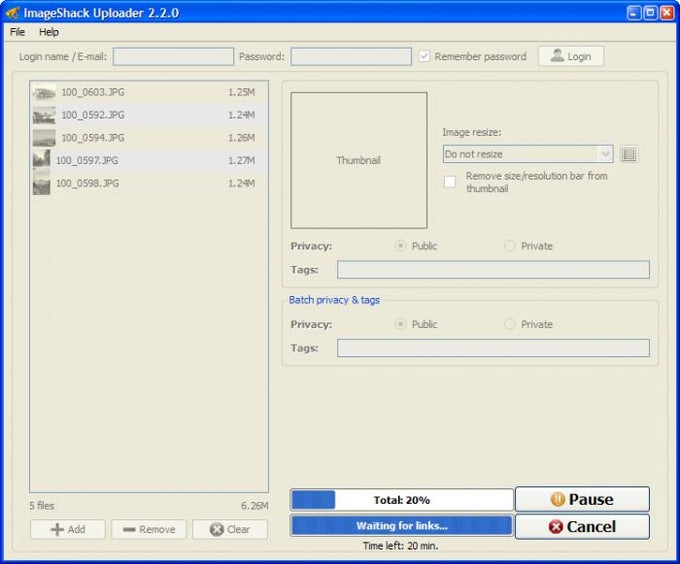Screen dimensions: 680x564
Task: Click the 5 files count label
Action: [42, 505]
